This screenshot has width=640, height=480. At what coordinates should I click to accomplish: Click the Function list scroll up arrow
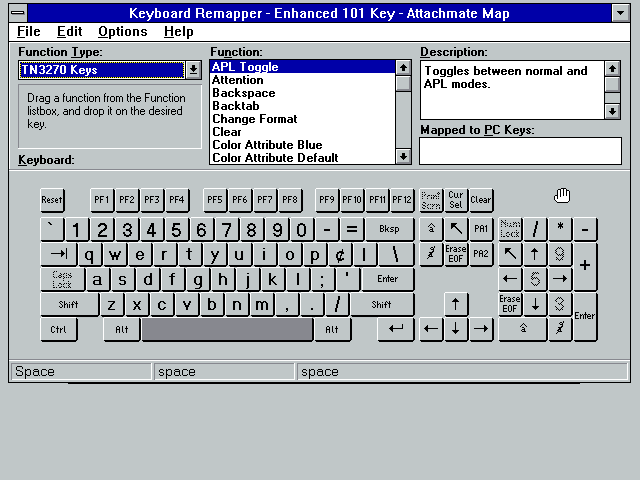coord(403,68)
